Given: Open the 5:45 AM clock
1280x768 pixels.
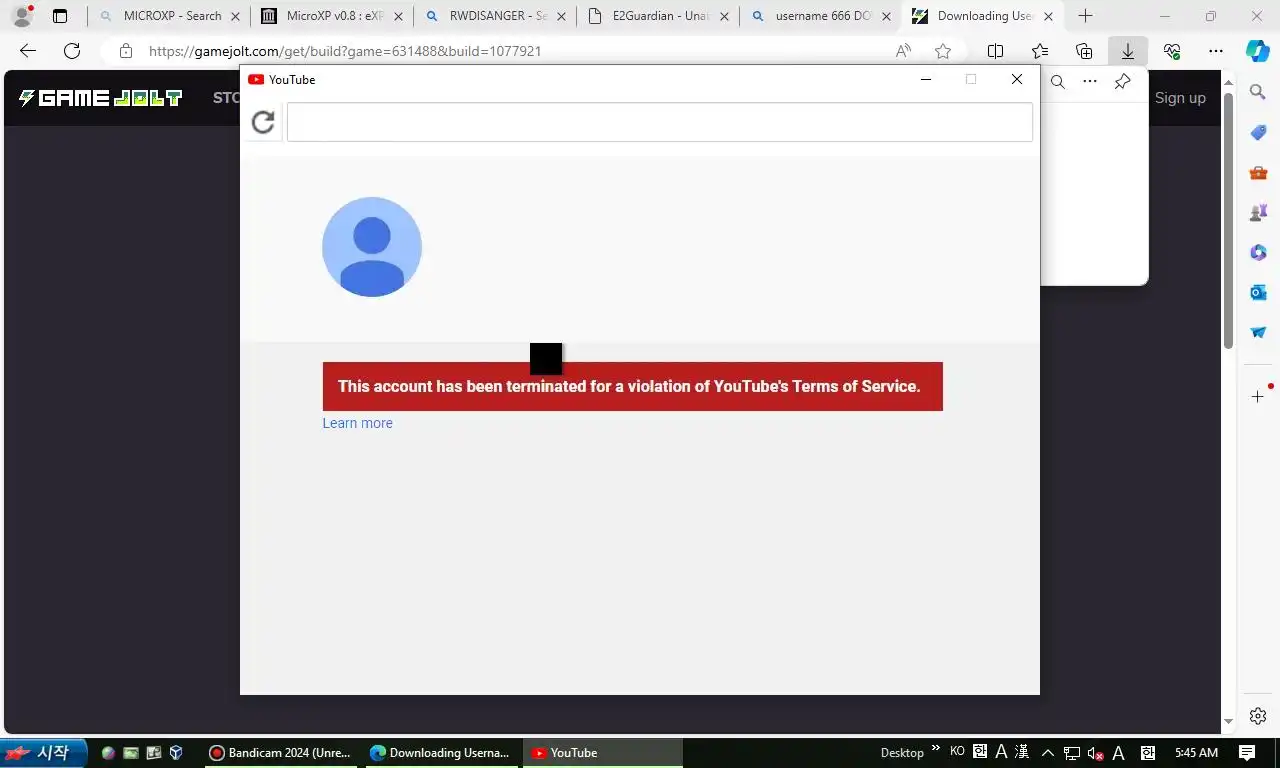Looking at the screenshot, I should pyautogui.click(x=1196, y=753).
